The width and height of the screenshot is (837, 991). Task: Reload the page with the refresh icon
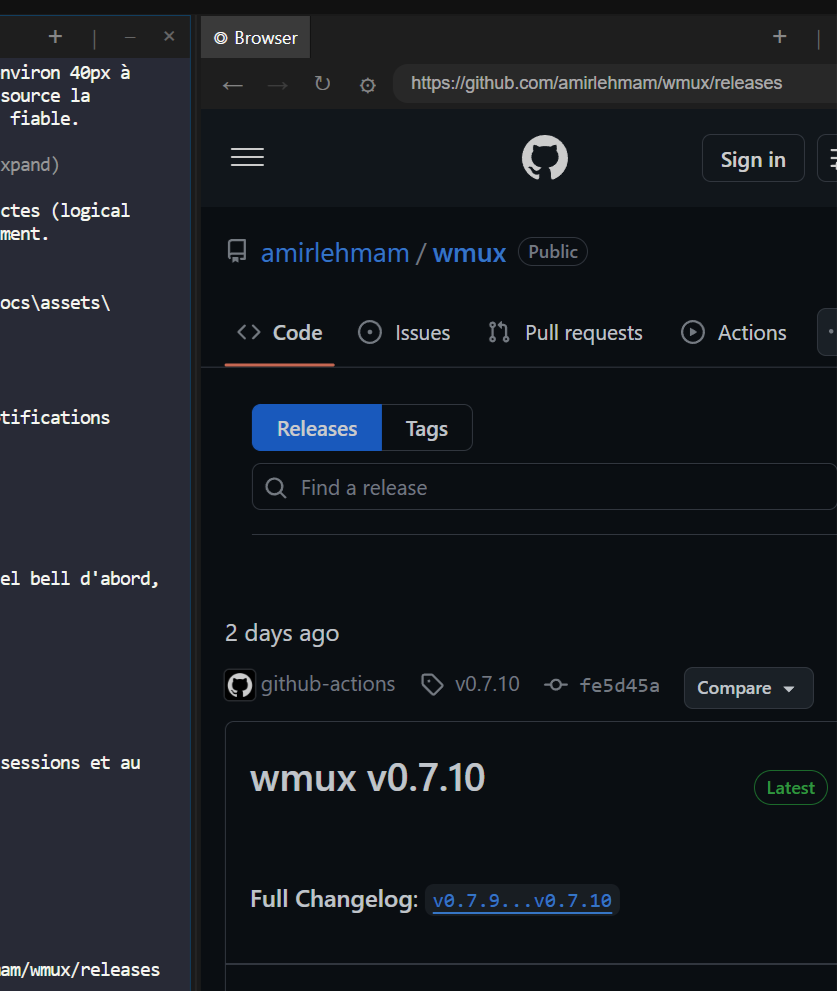(322, 83)
